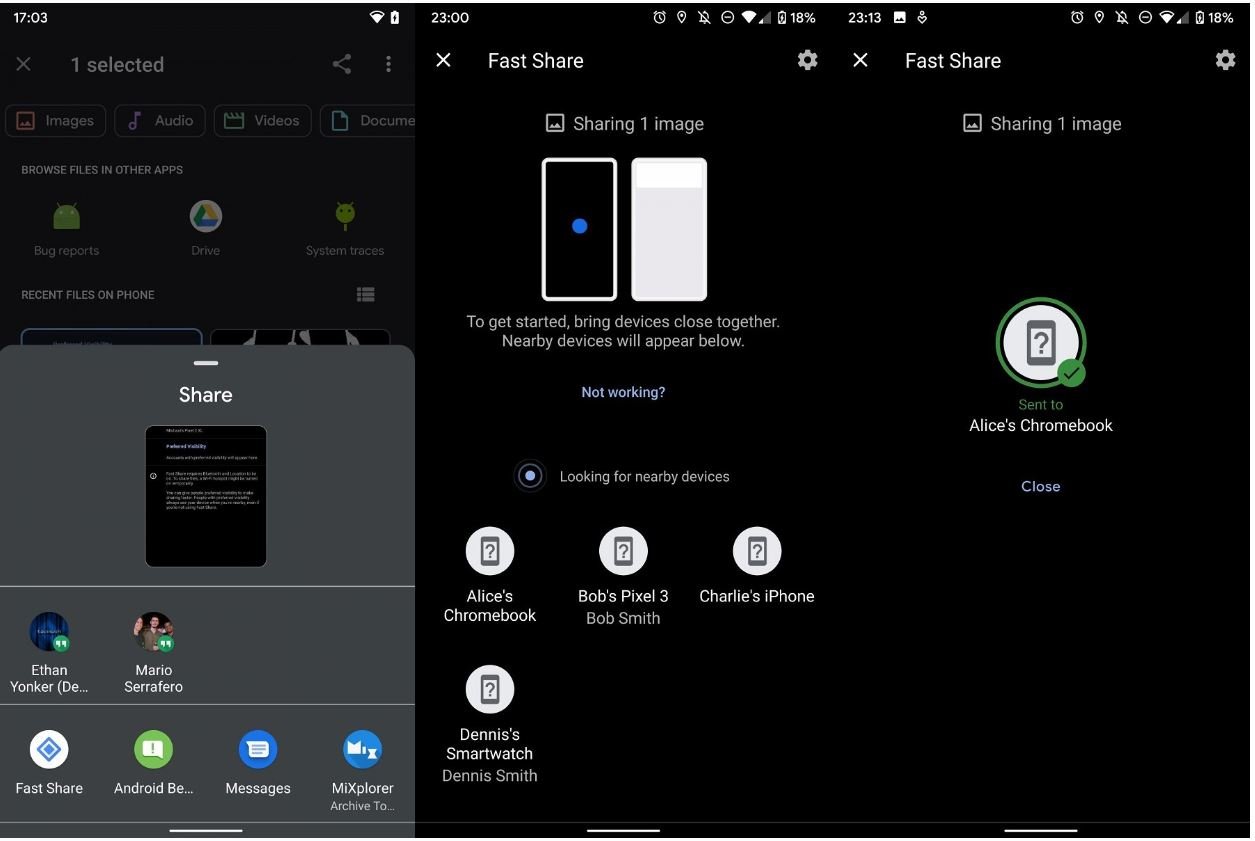Select Dennis's Smartwatch device
Screen dimensions: 1255x841
tap(490, 690)
